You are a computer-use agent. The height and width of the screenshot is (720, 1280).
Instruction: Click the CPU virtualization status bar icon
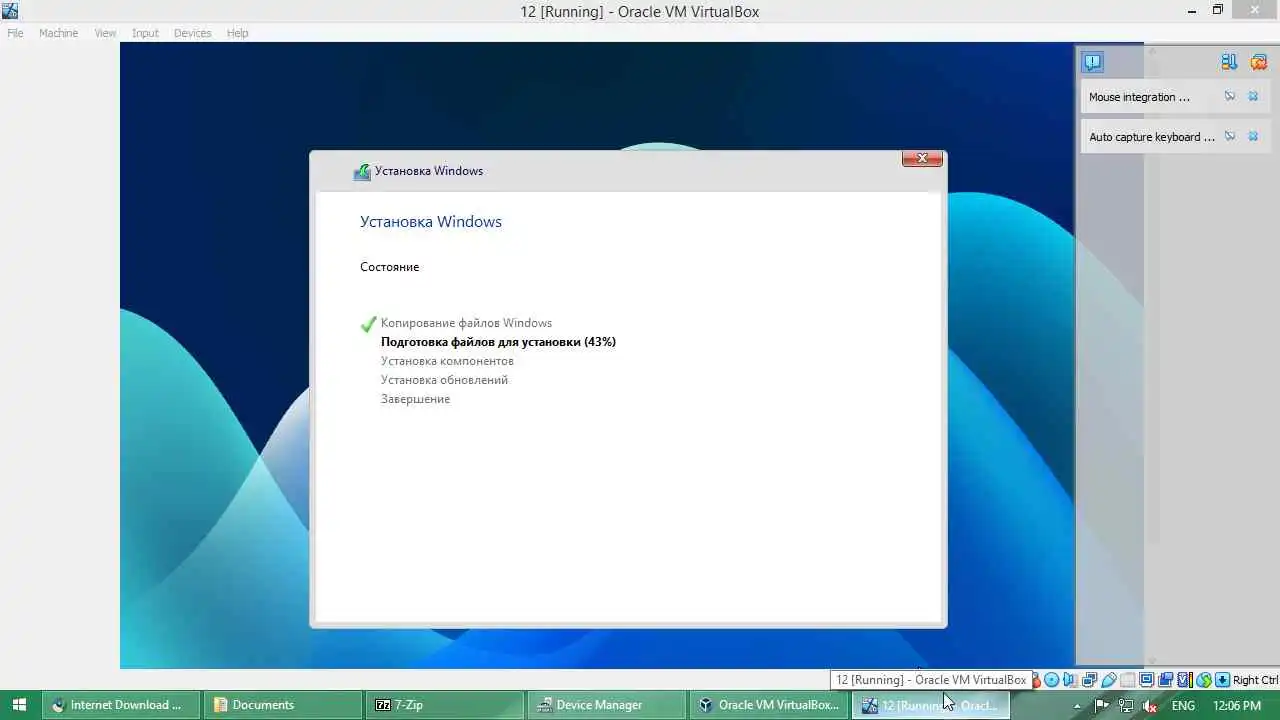(1185, 680)
